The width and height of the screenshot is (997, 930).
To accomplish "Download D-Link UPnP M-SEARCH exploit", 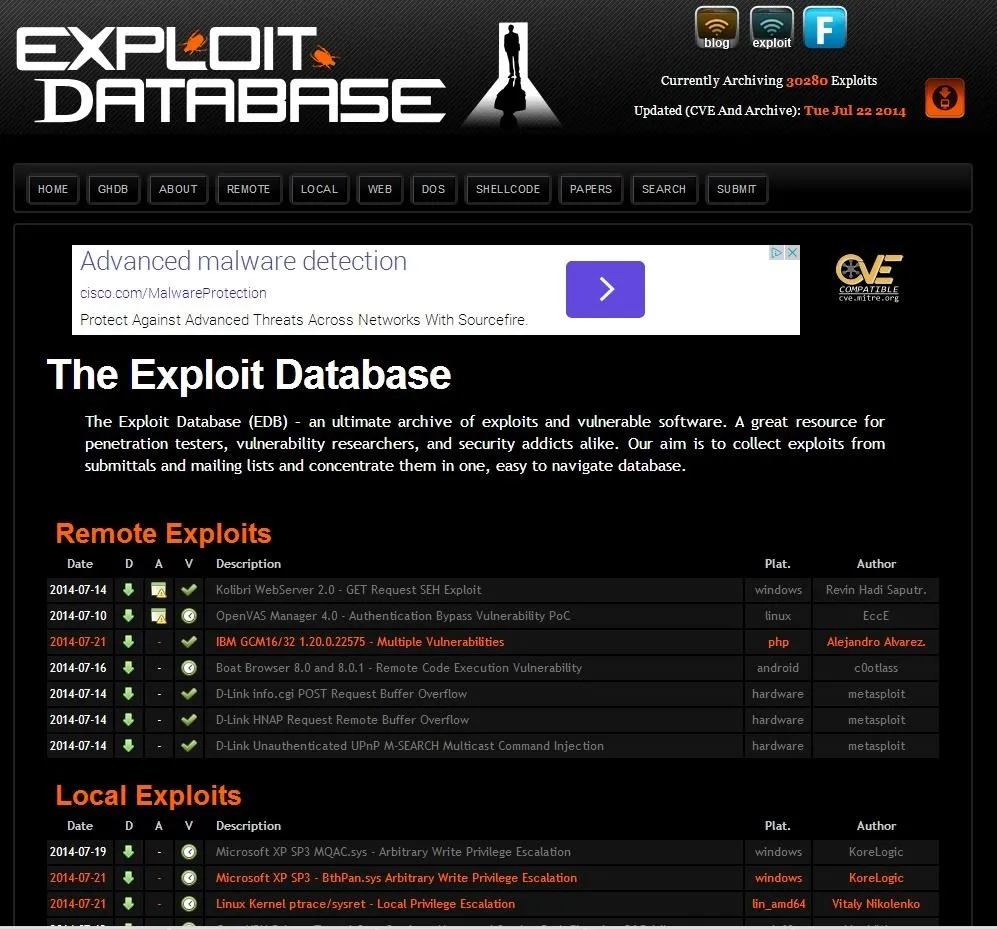I will [x=128, y=746].
